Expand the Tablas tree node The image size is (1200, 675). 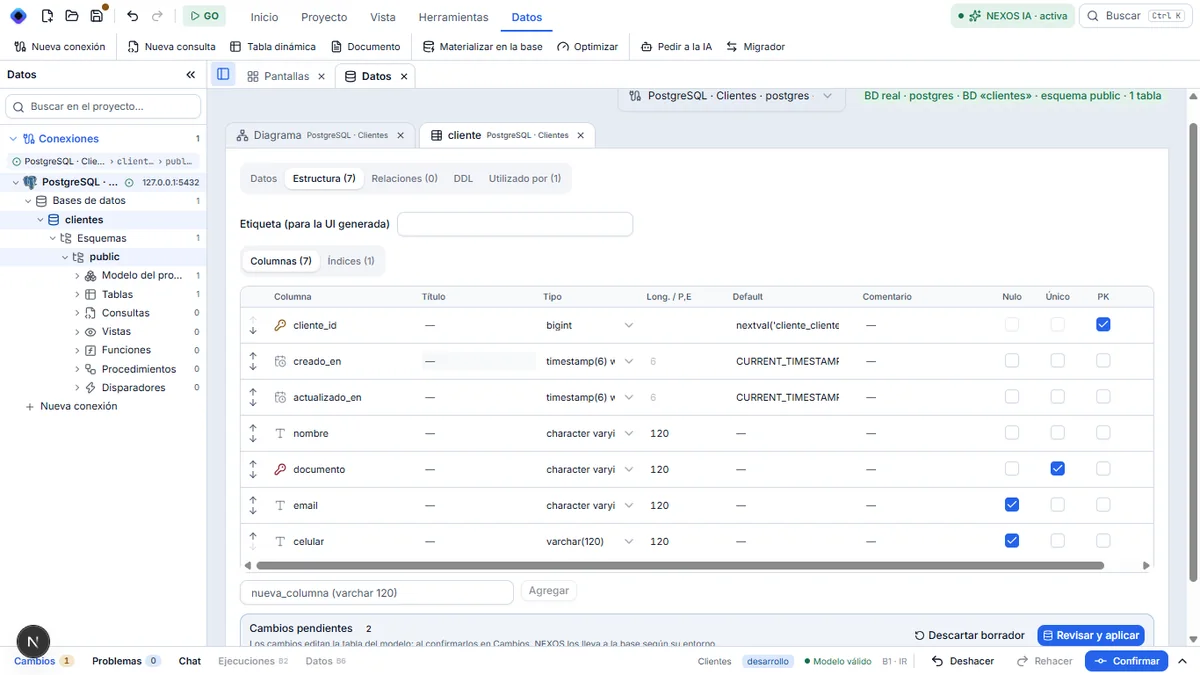click(x=78, y=295)
